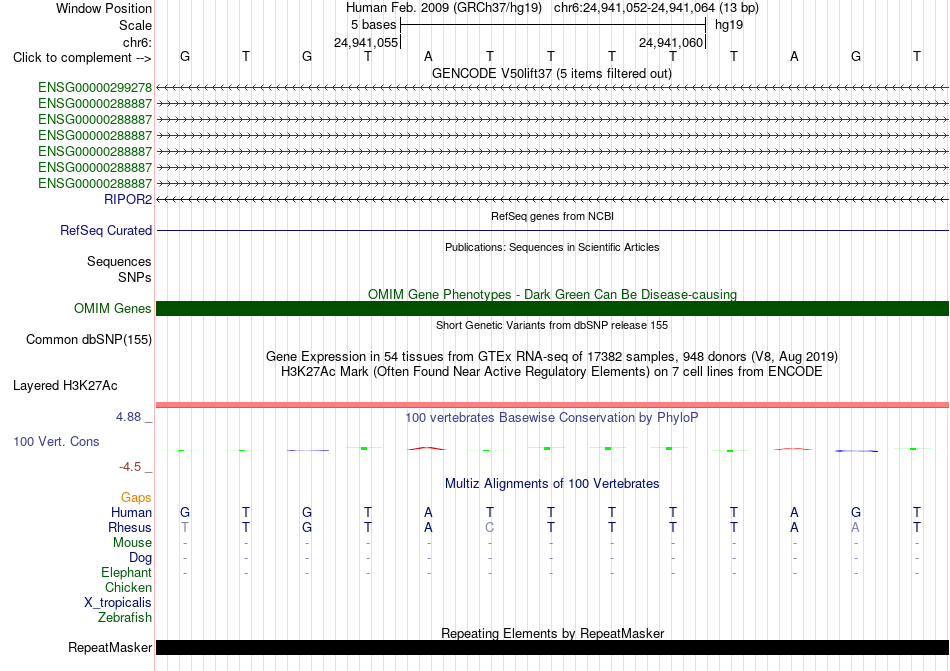The image size is (950, 671).
Task: Open the RefSeq Curated track label
Action: pos(106,230)
